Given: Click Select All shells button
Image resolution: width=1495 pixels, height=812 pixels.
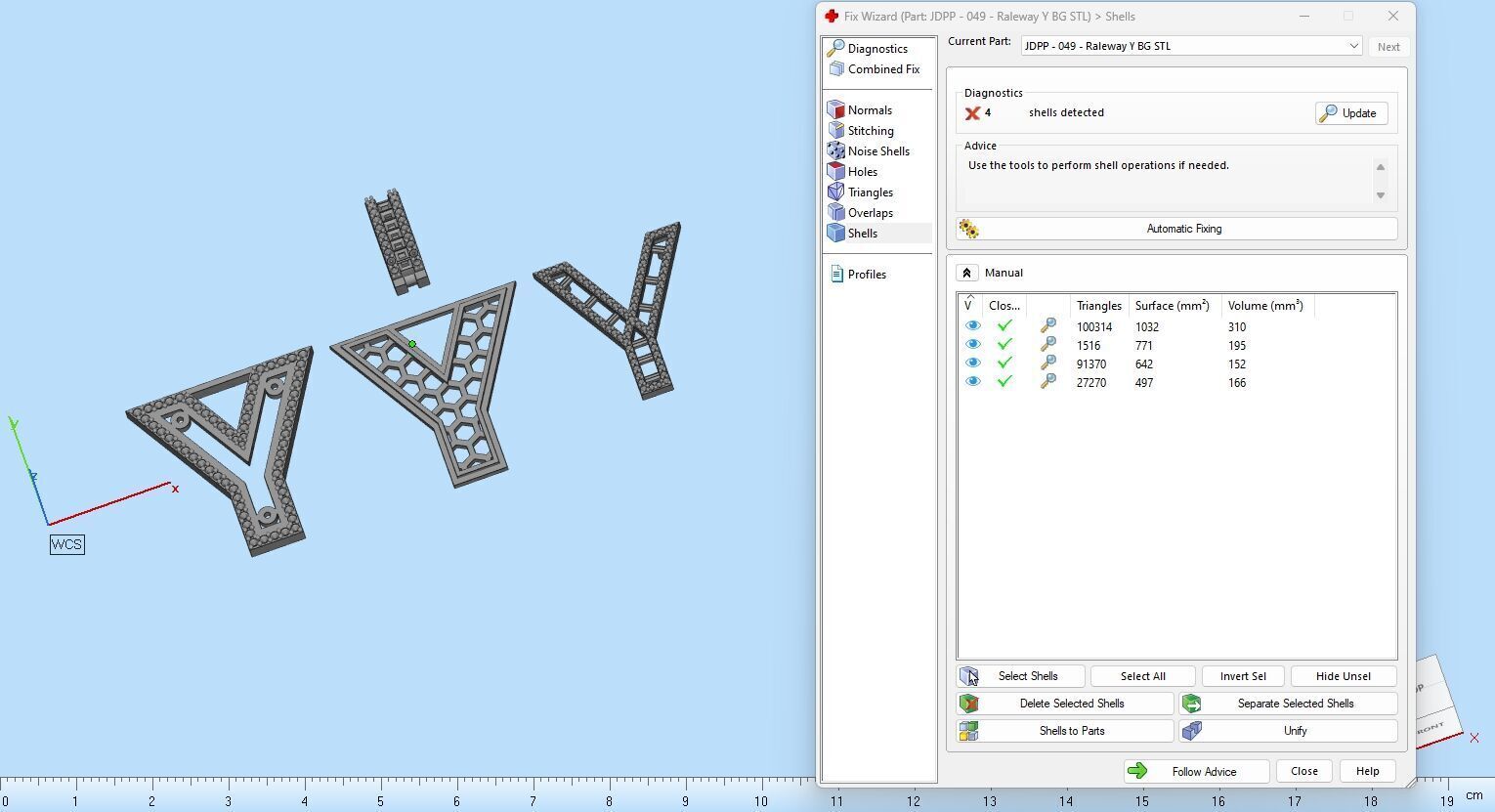Looking at the screenshot, I should (x=1142, y=676).
